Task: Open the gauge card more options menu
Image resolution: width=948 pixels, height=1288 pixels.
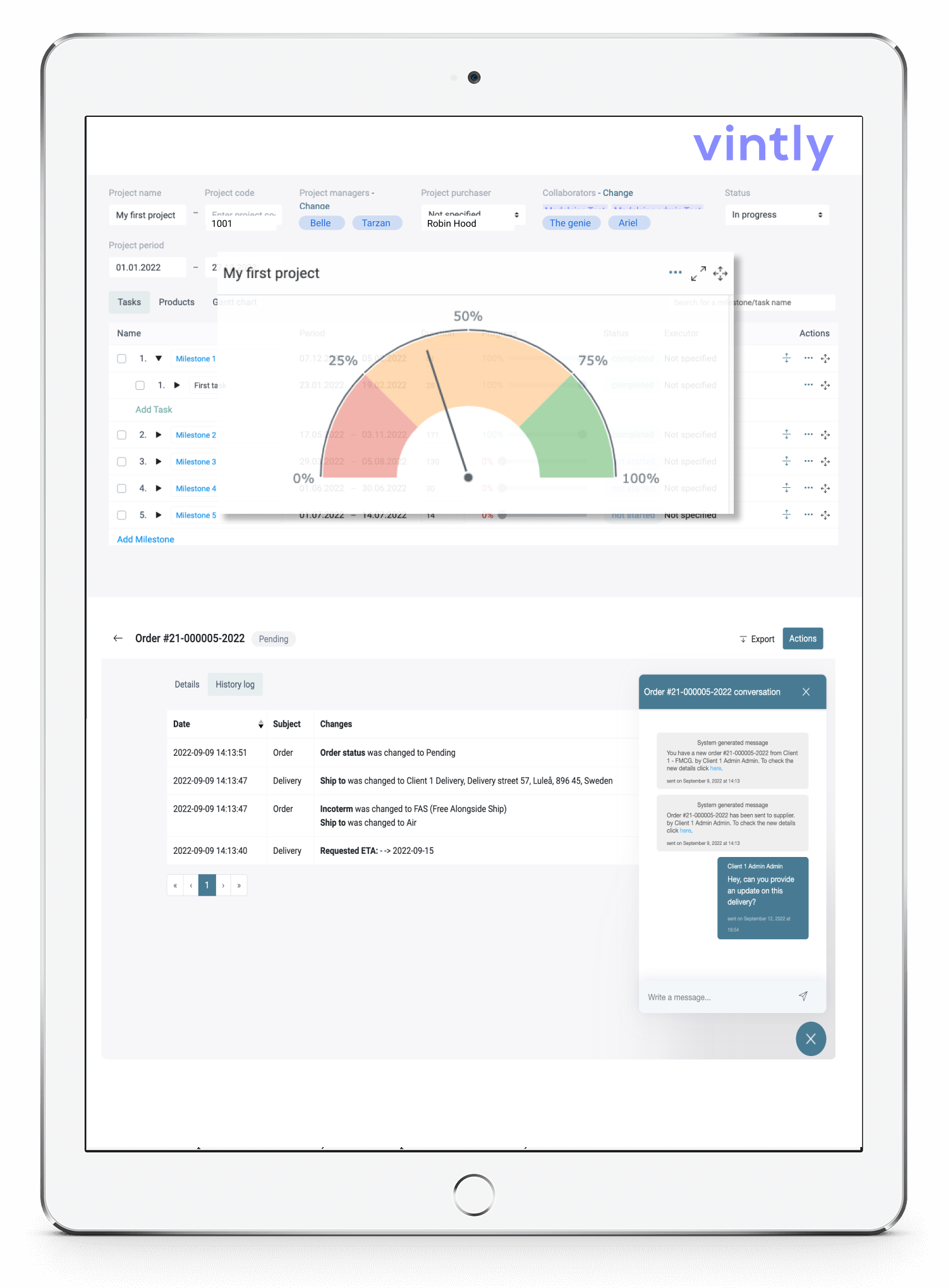Action: (675, 272)
